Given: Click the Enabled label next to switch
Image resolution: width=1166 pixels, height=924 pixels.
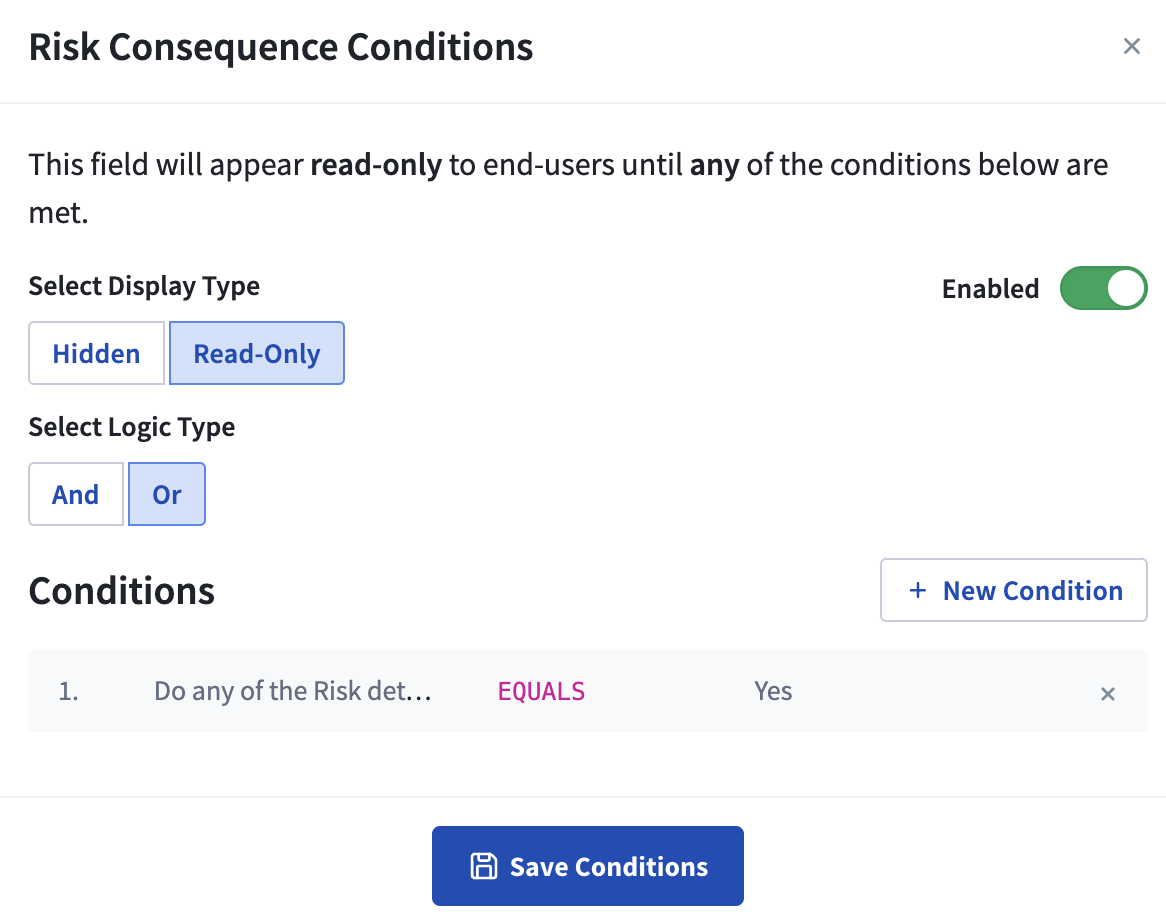Looking at the screenshot, I should [990, 289].
